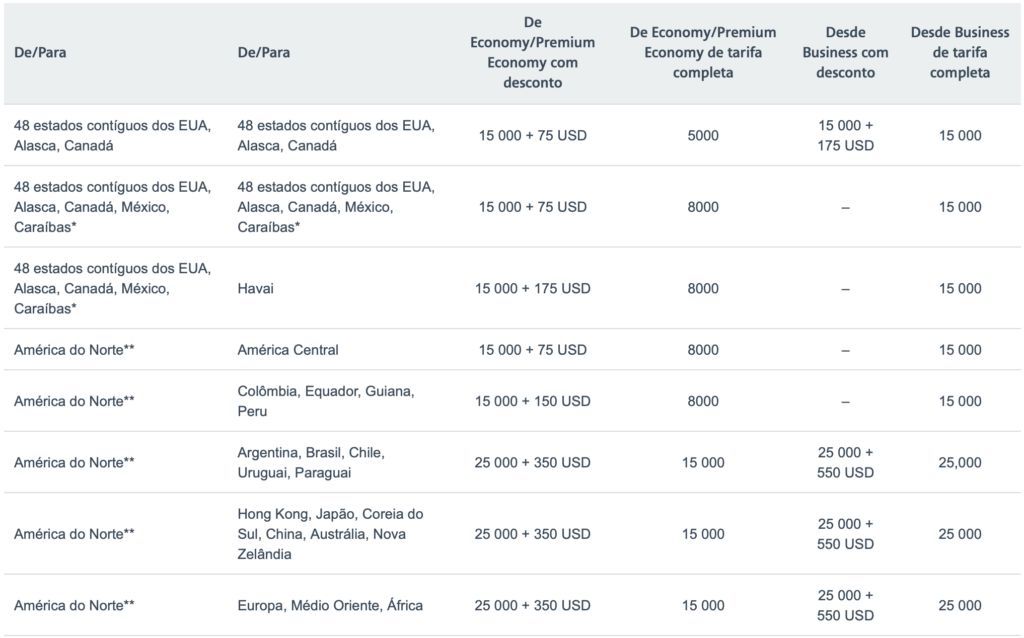Select the 15 000 + 150 USD price
Viewport: 1024px width, 638px height.
pos(532,401)
